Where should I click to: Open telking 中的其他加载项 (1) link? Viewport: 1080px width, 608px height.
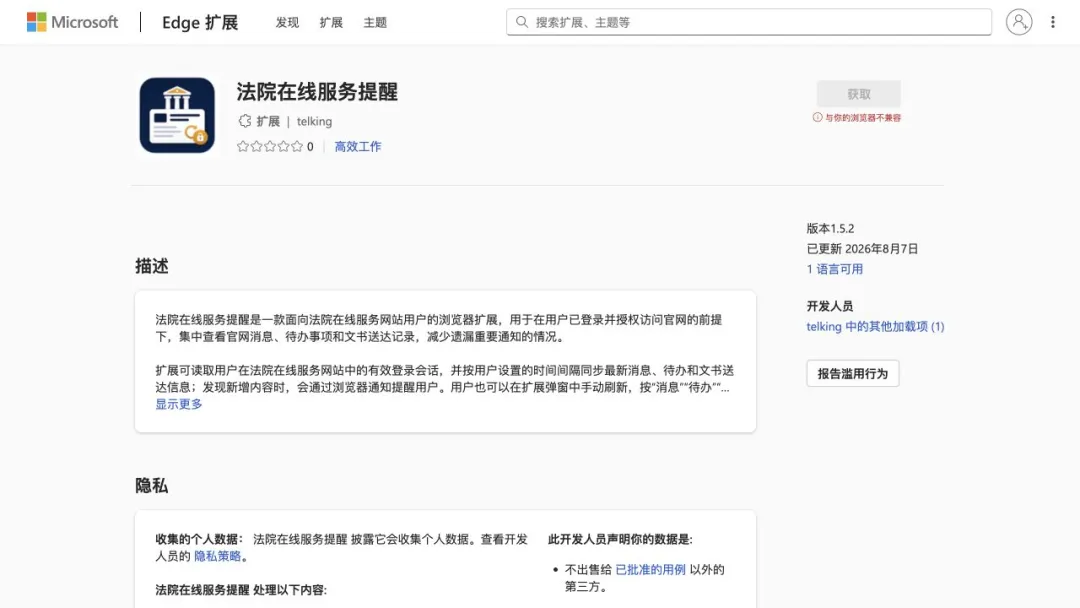[x=875, y=326]
